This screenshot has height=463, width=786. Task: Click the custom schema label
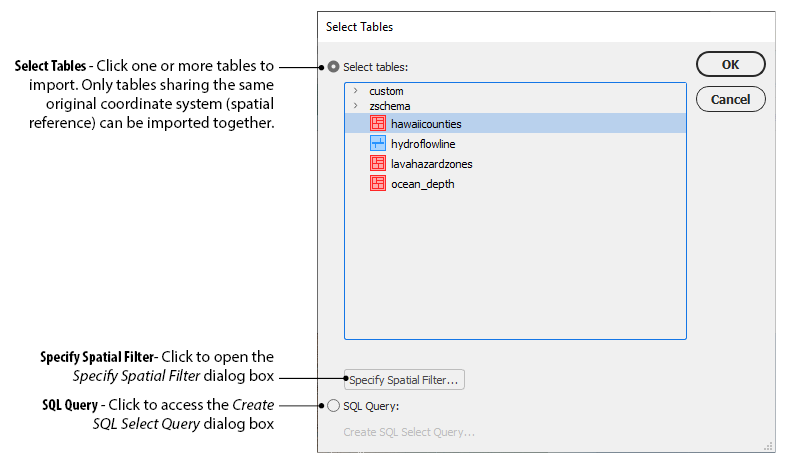click(x=386, y=91)
